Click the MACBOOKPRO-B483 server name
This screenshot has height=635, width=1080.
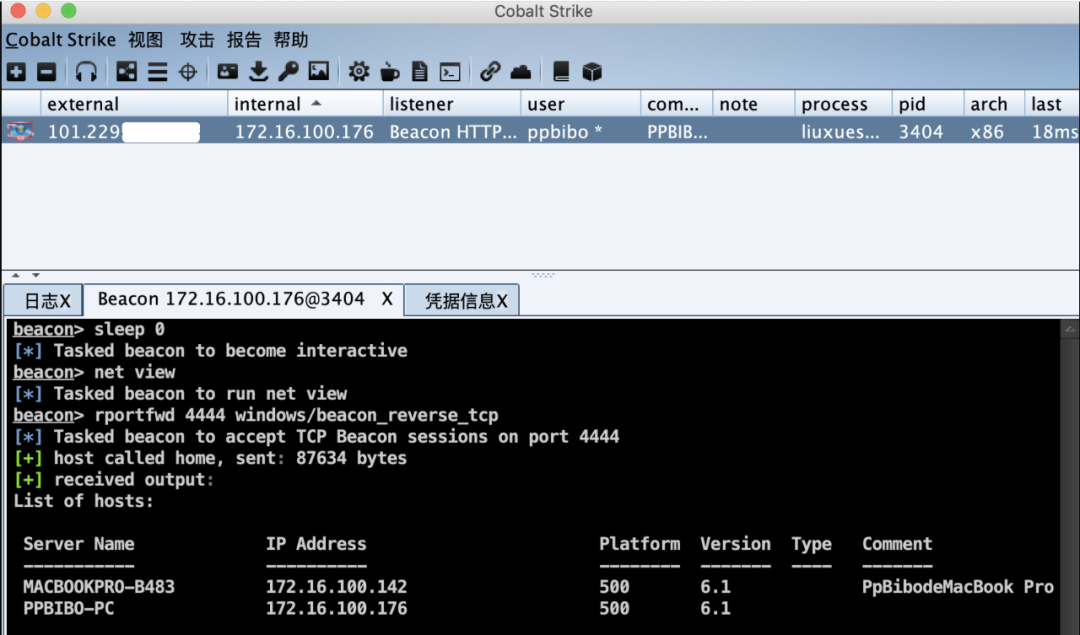click(98, 587)
